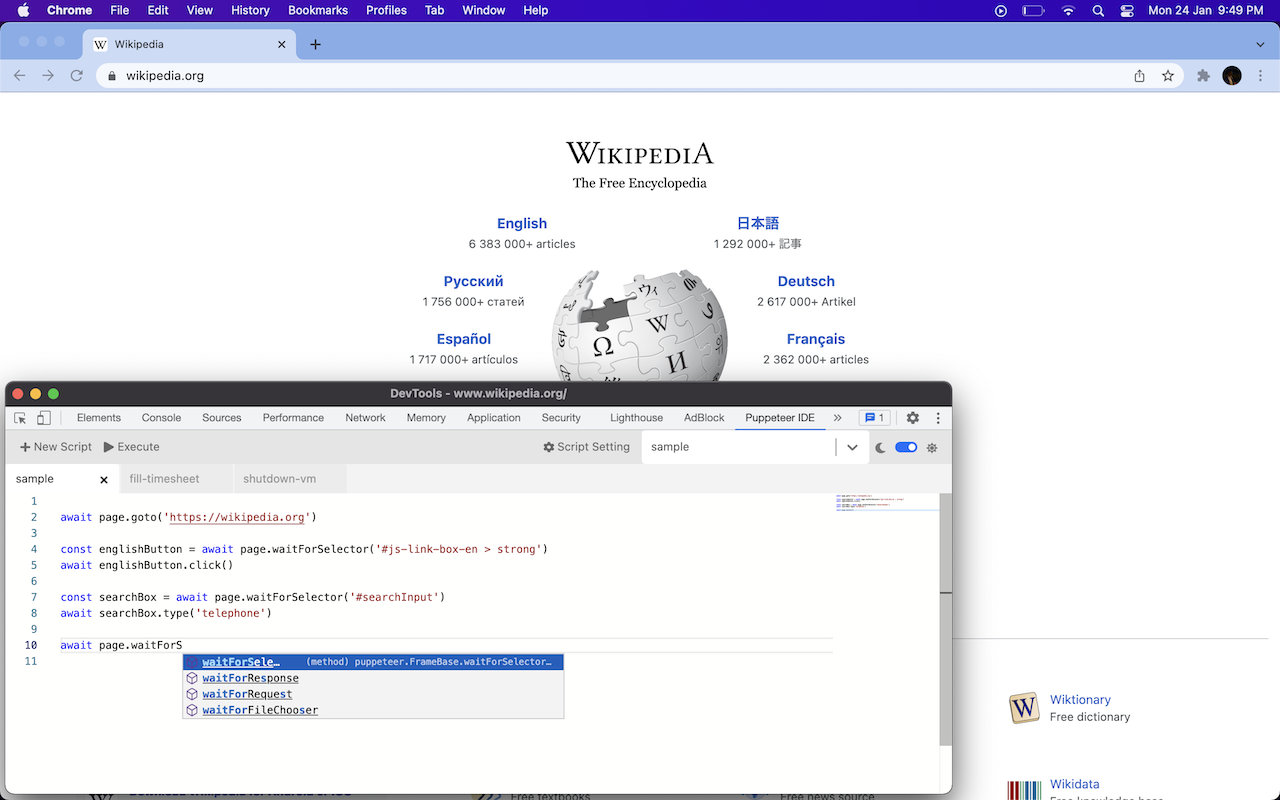Image resolution: width=1280 pixels, height=800 pixels.
Task: Open the English Wikipedia link
Action: point(522,224)
